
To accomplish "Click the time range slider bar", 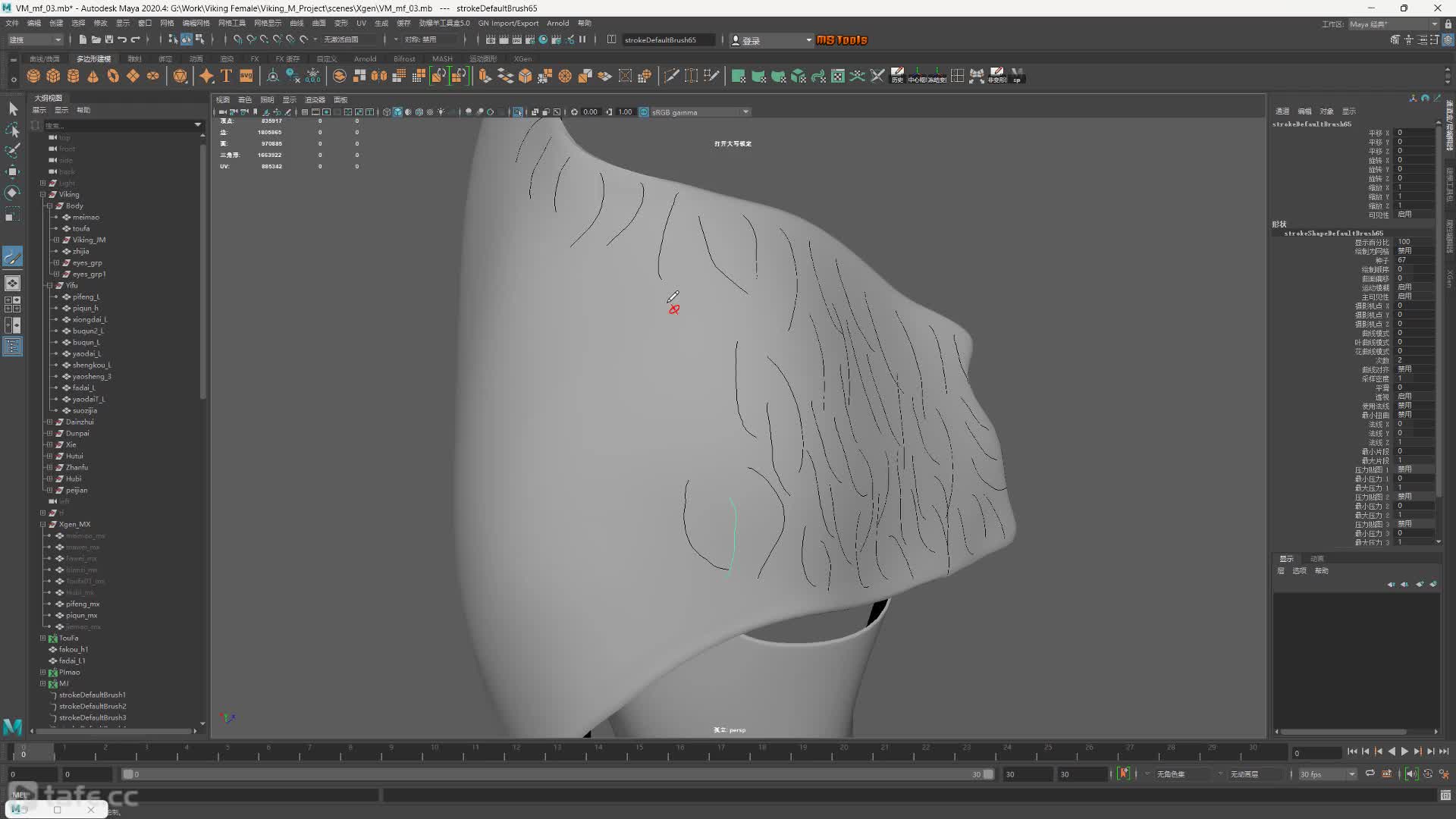I will (557, 774).
